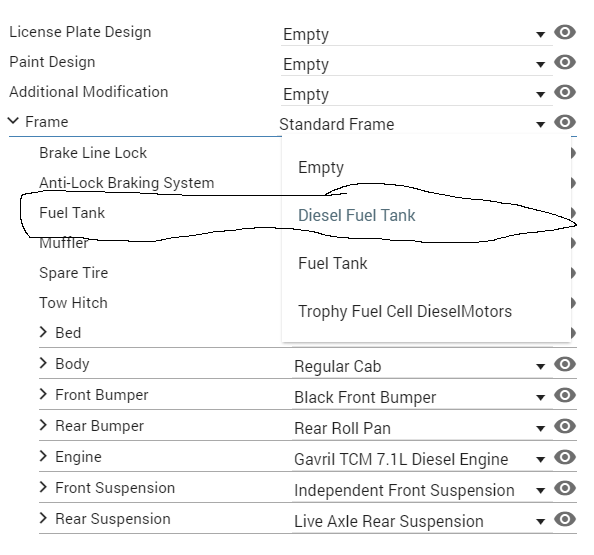The width and height of the screenshot is (594, 555).
Task: Expand the Engine parts section
Action: pos(43,456)
